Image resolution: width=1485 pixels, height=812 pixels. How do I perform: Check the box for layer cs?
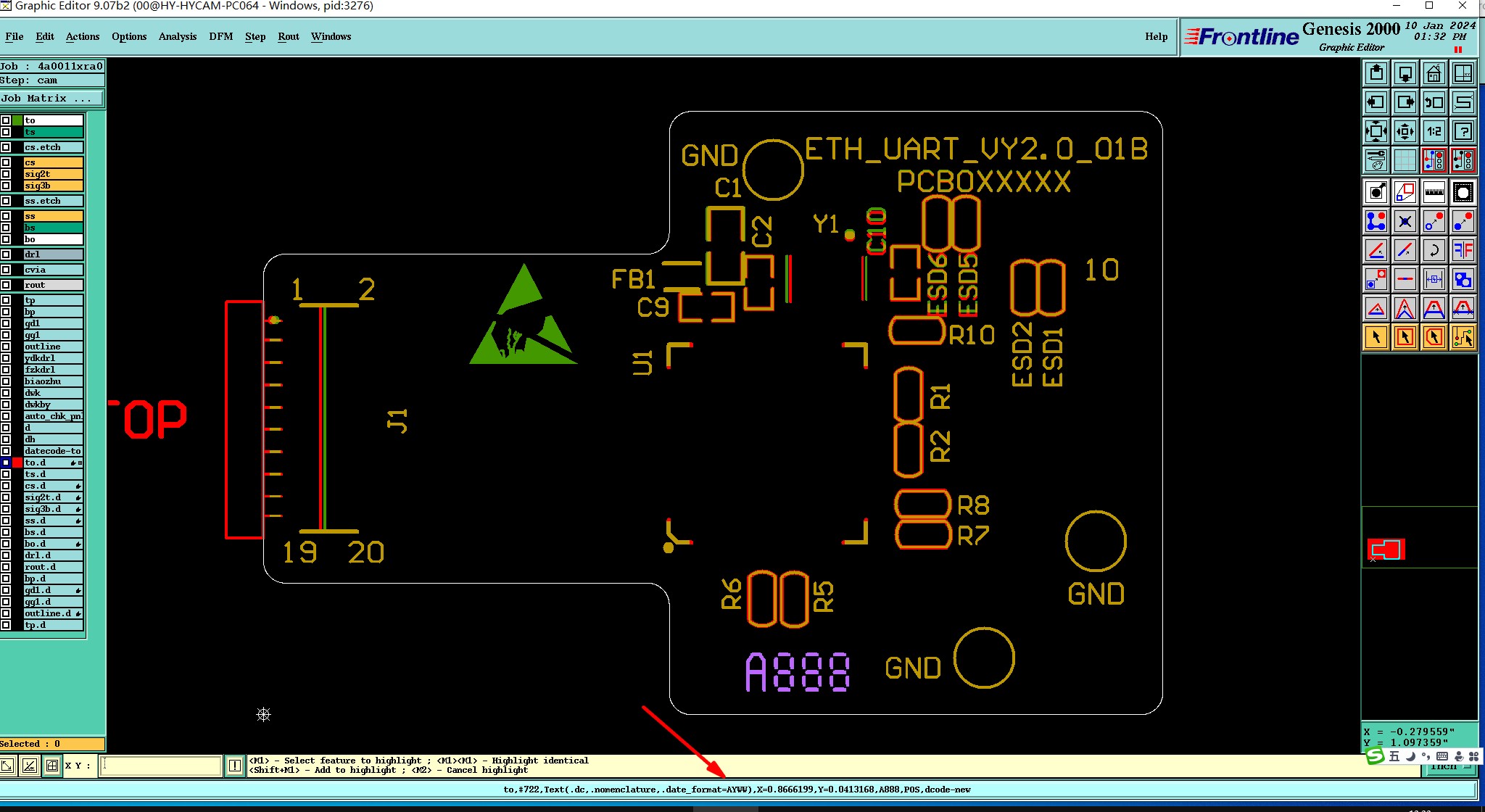click(6, 162)
